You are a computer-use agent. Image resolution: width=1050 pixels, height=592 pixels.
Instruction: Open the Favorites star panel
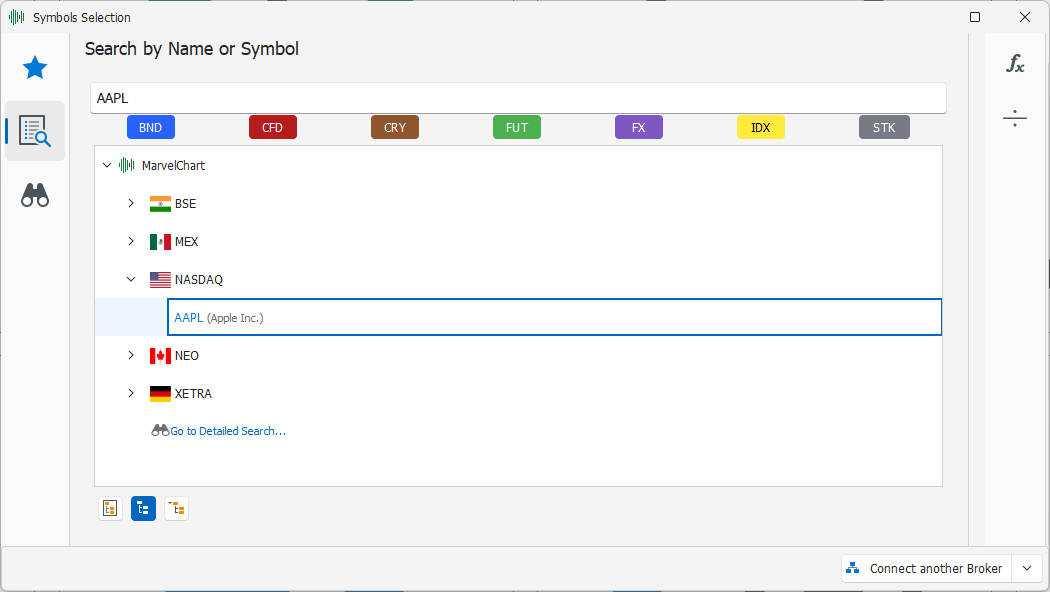coord(35,68)
